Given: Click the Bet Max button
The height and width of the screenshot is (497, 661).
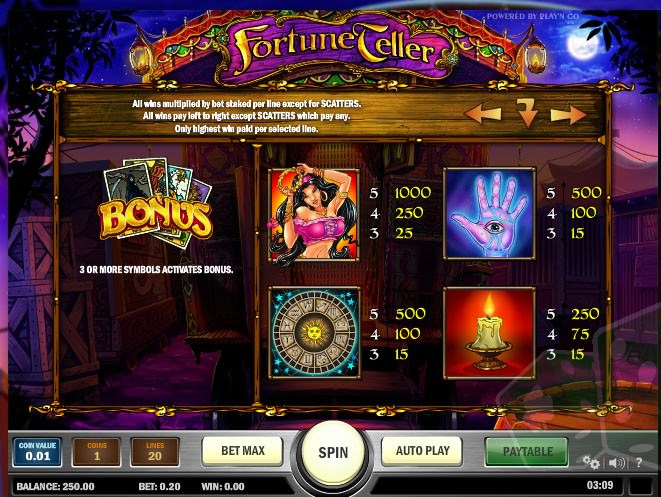Looking at the screenshot, I should coord(242,451).
